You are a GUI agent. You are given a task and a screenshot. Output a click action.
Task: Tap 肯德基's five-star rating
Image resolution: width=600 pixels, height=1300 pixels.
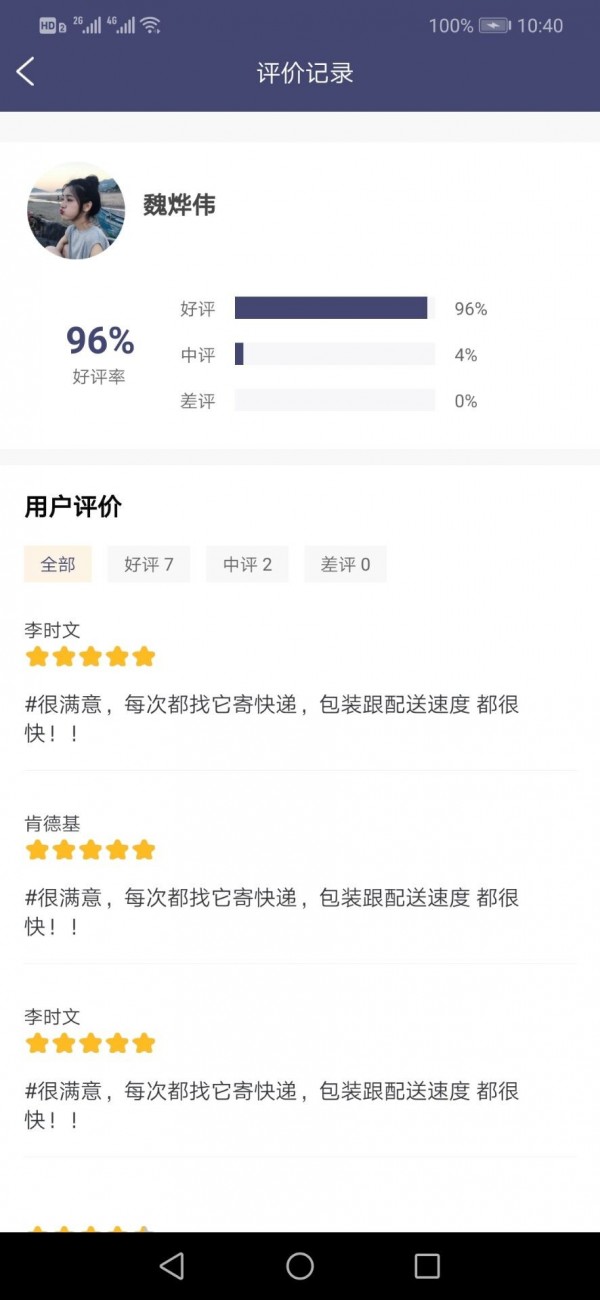90,850
